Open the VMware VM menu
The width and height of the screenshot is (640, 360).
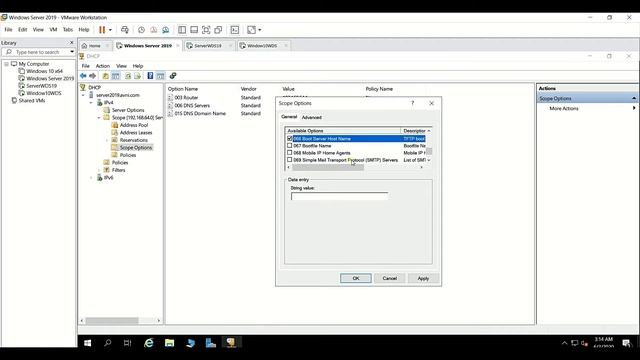[x=53, y=30]
